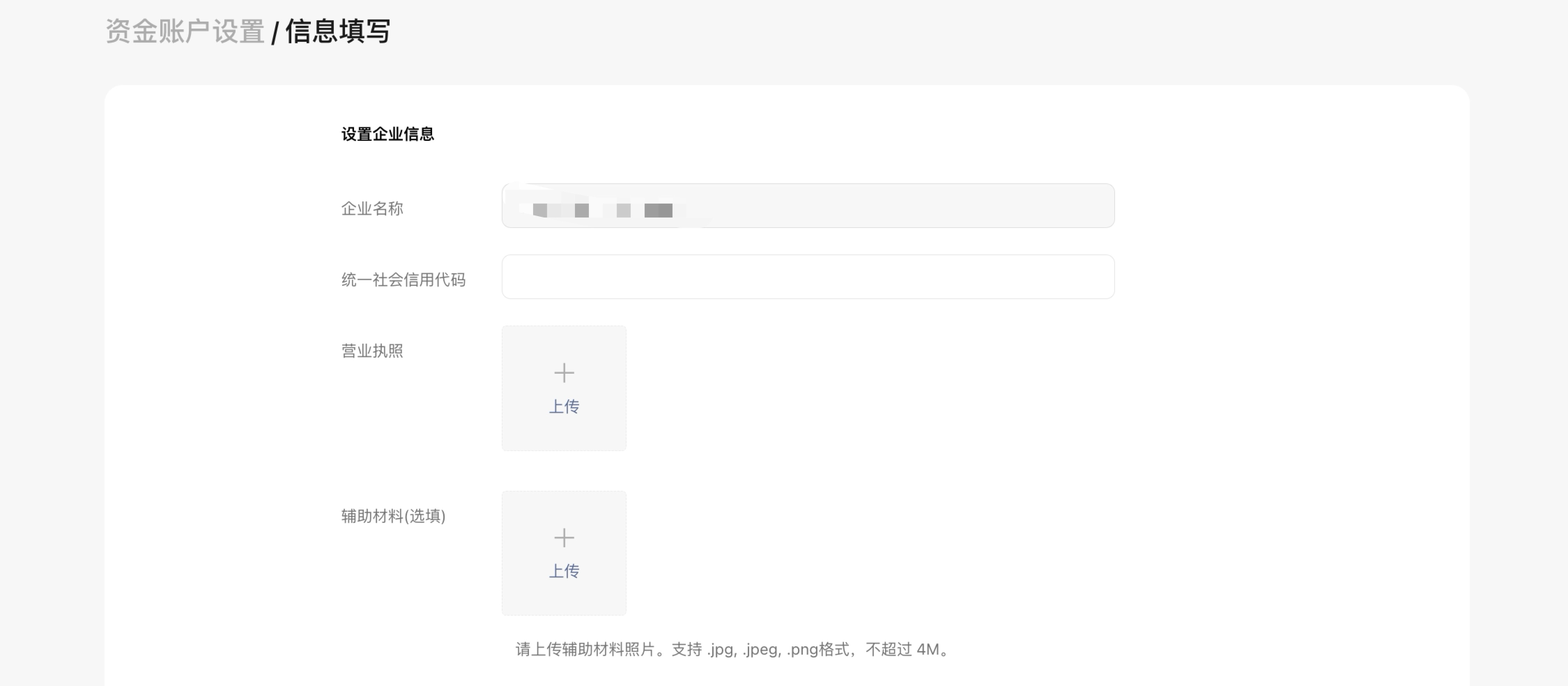The image size is (1568, 686).
Task: Click the 营业执照 label
Action: pos(372,351)
